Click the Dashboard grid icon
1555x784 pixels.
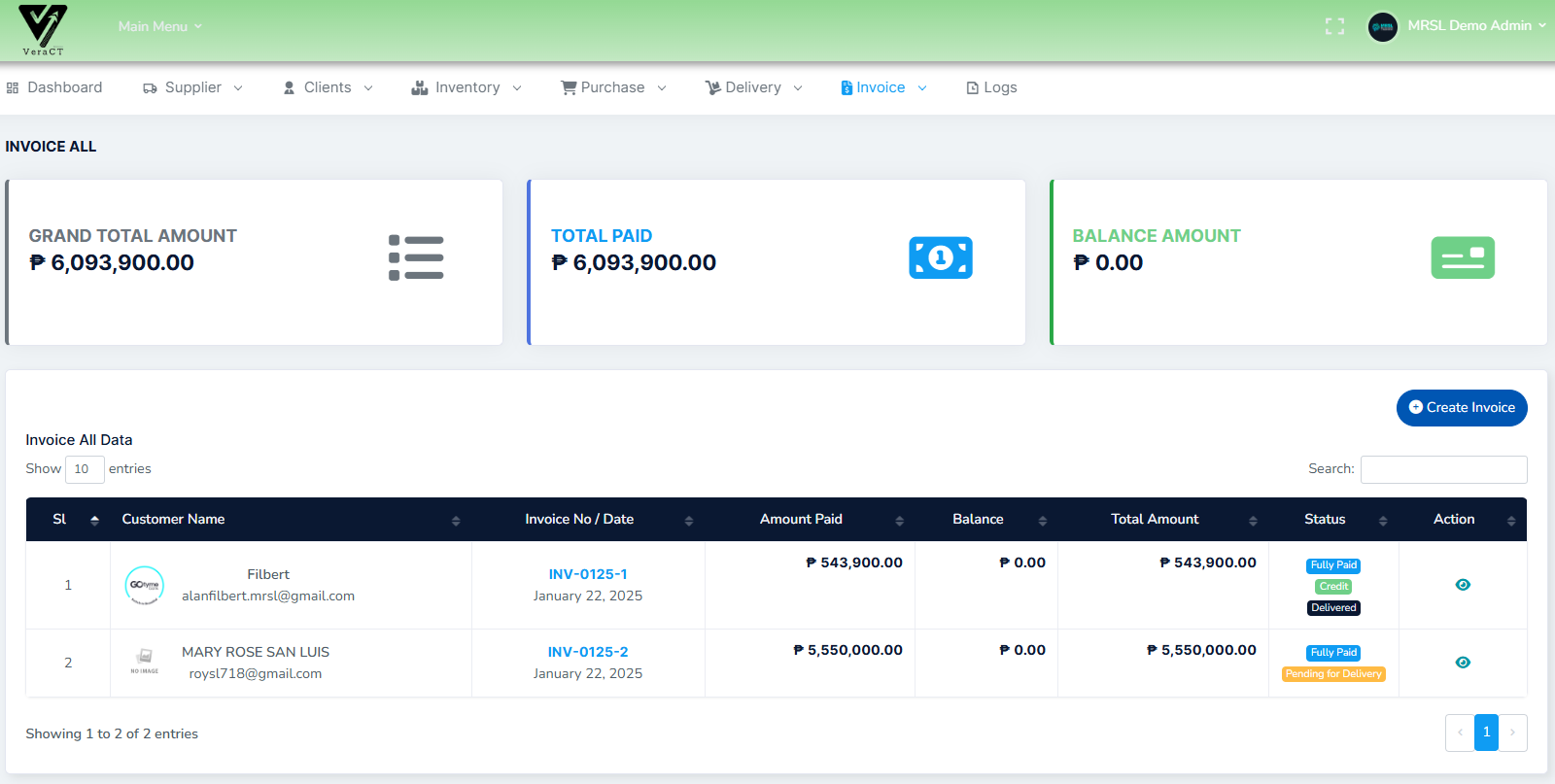[x=13, y=87]
